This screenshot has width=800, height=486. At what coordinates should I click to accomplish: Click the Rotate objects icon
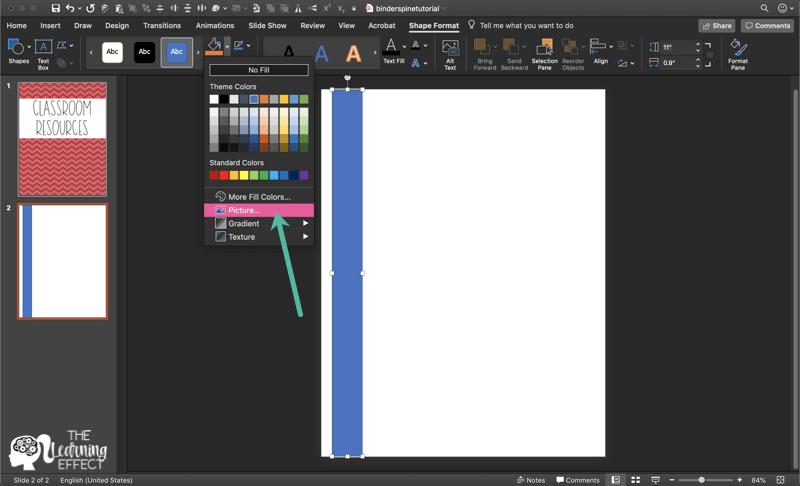click(x=622, y=63)
